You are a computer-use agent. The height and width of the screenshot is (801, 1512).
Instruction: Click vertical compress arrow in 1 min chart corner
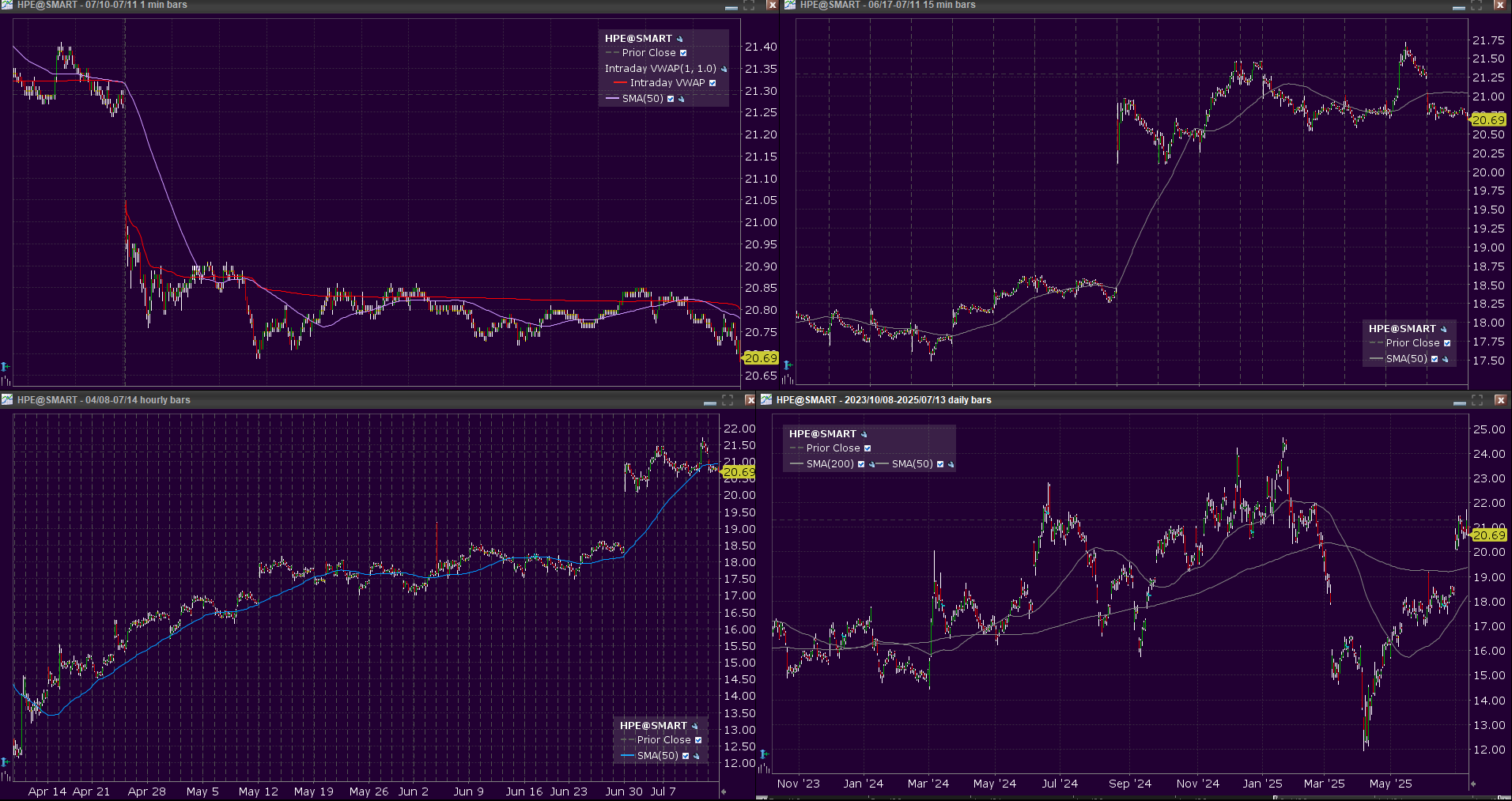tap(6, 366)
